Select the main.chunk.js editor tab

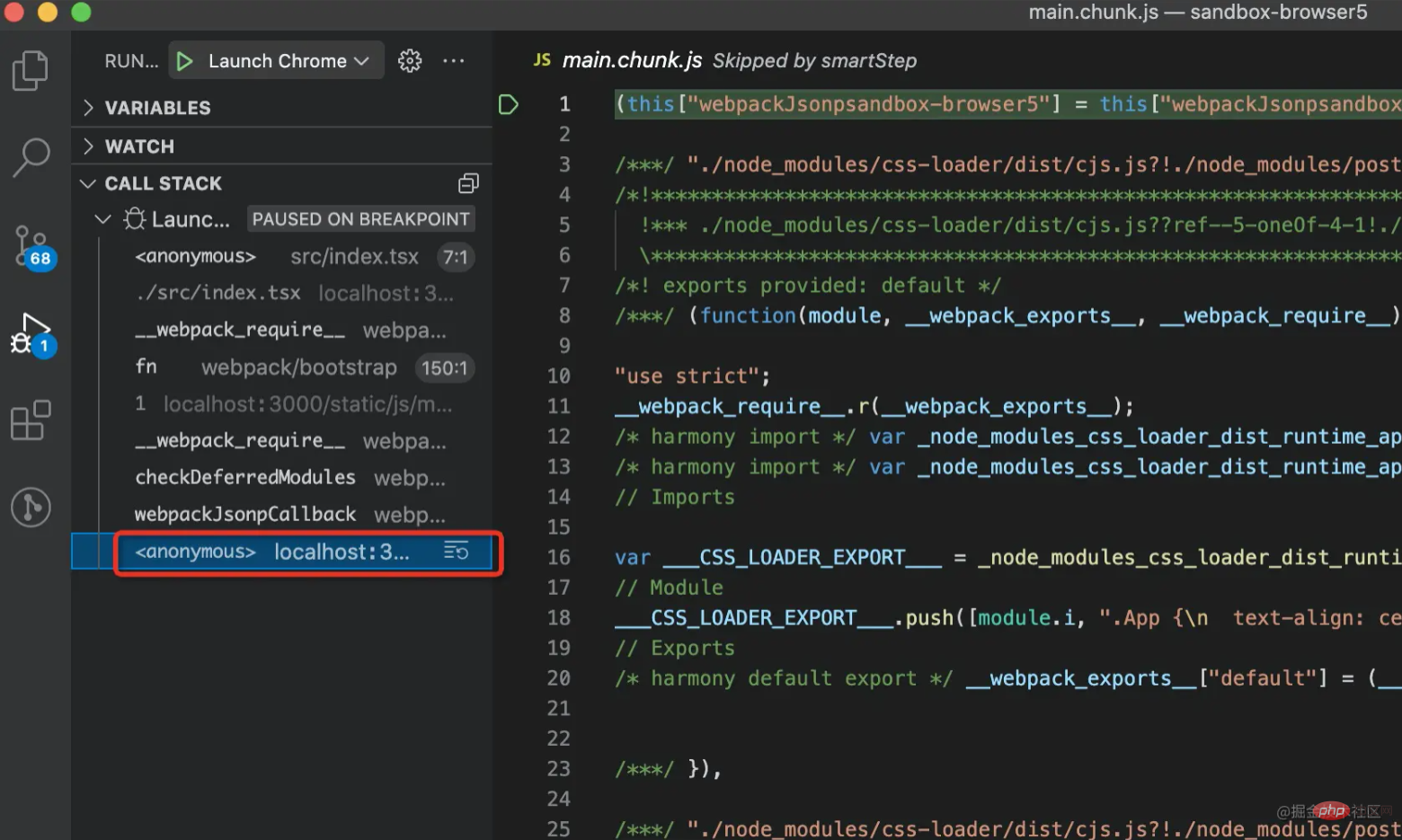tap(631, 60)
